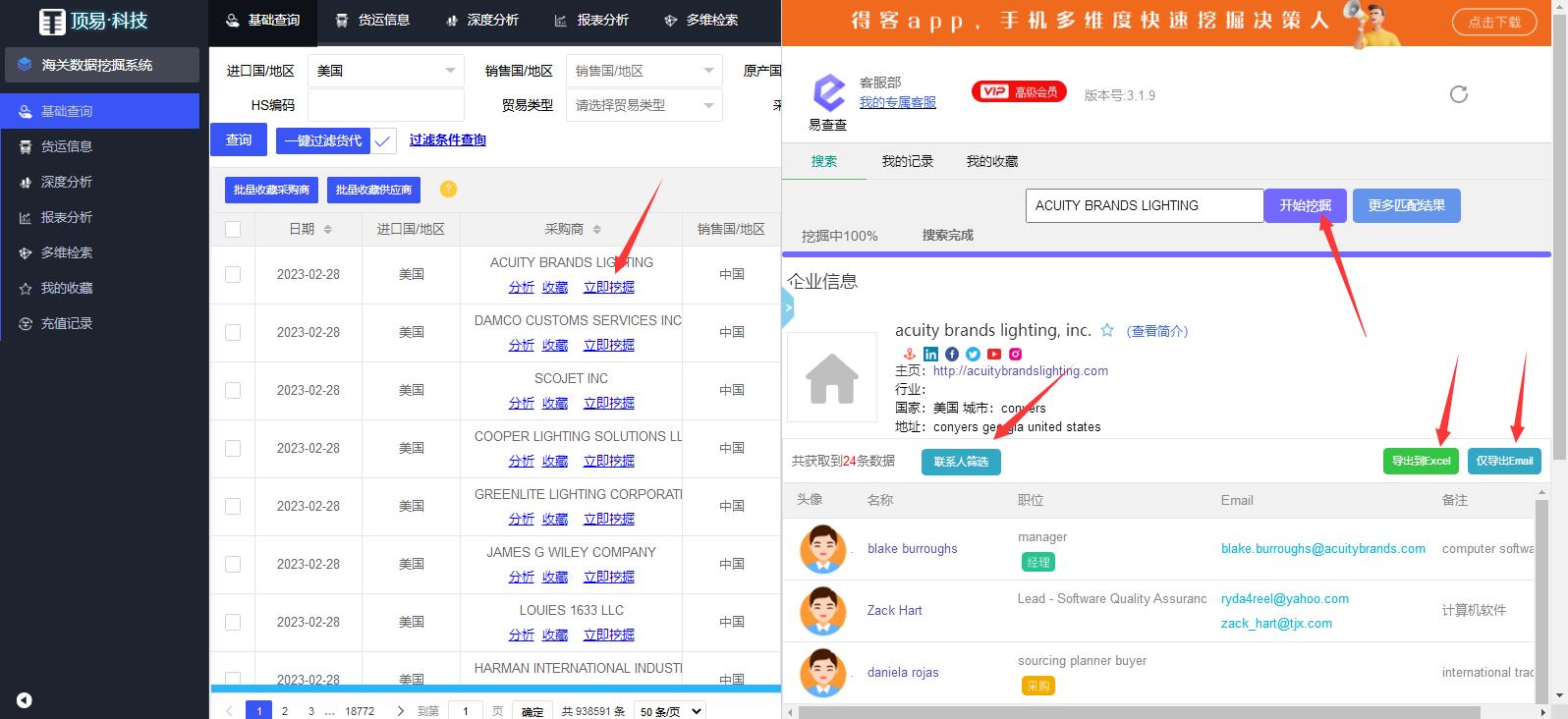Screen dimensions: 1568x719
Task: Open the 销售国/地区 dropdown
Action: tap(644, 71)
